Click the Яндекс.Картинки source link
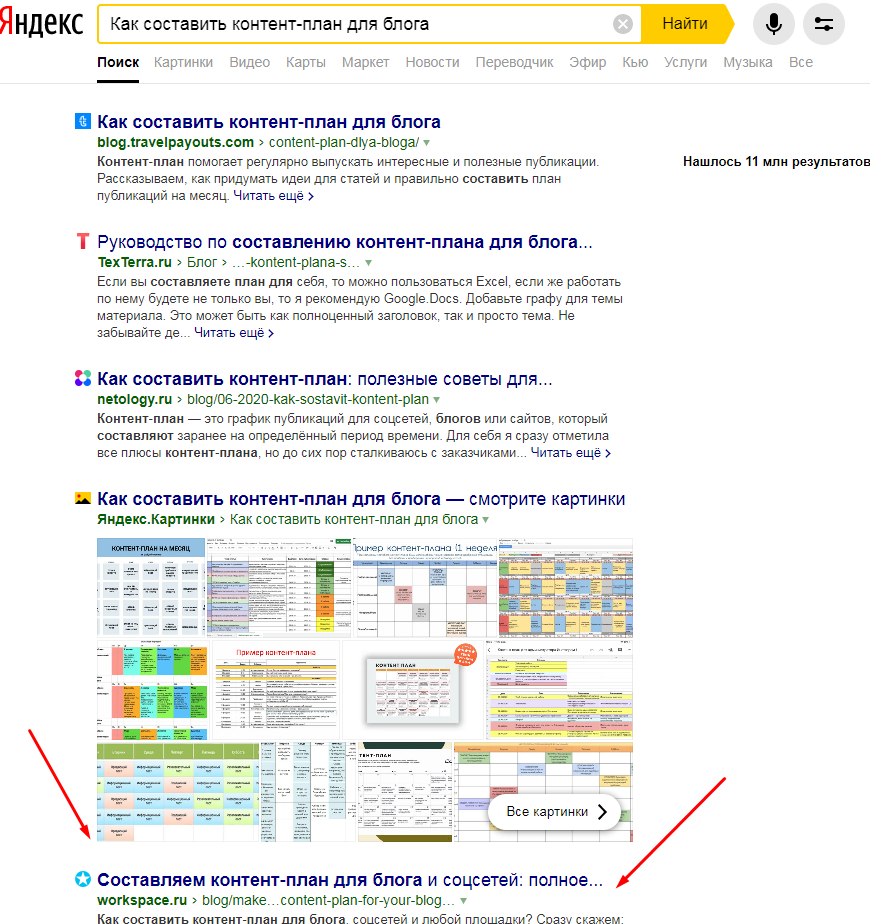This screenshot has height=924, width=870. pos(156,519)
